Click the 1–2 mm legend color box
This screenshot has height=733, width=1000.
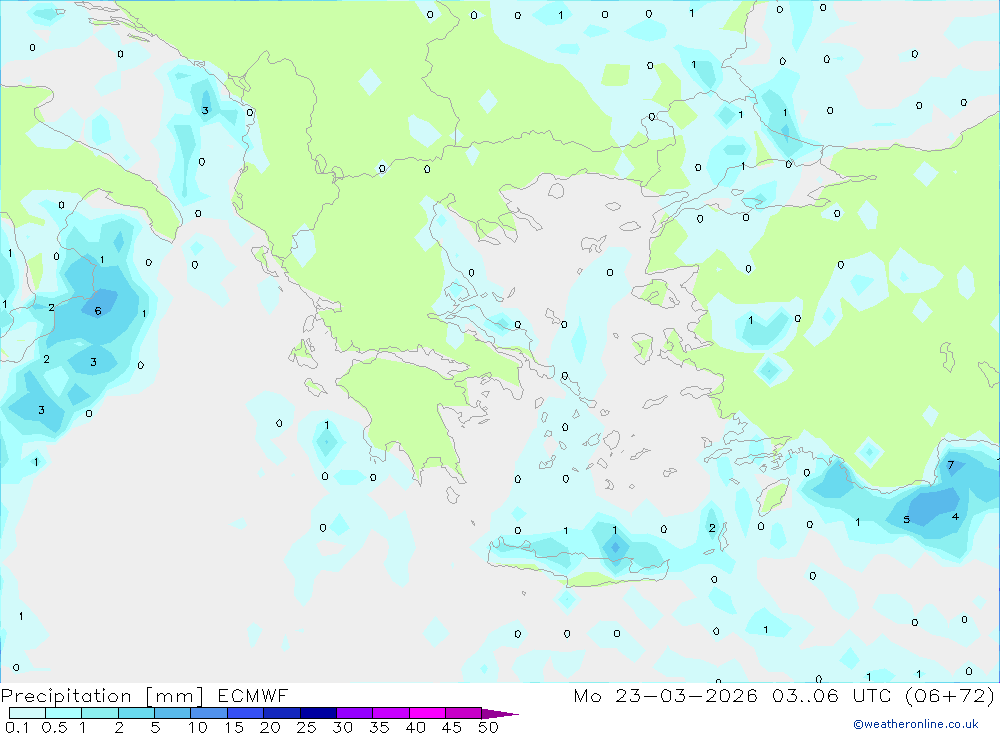[100, 713]
